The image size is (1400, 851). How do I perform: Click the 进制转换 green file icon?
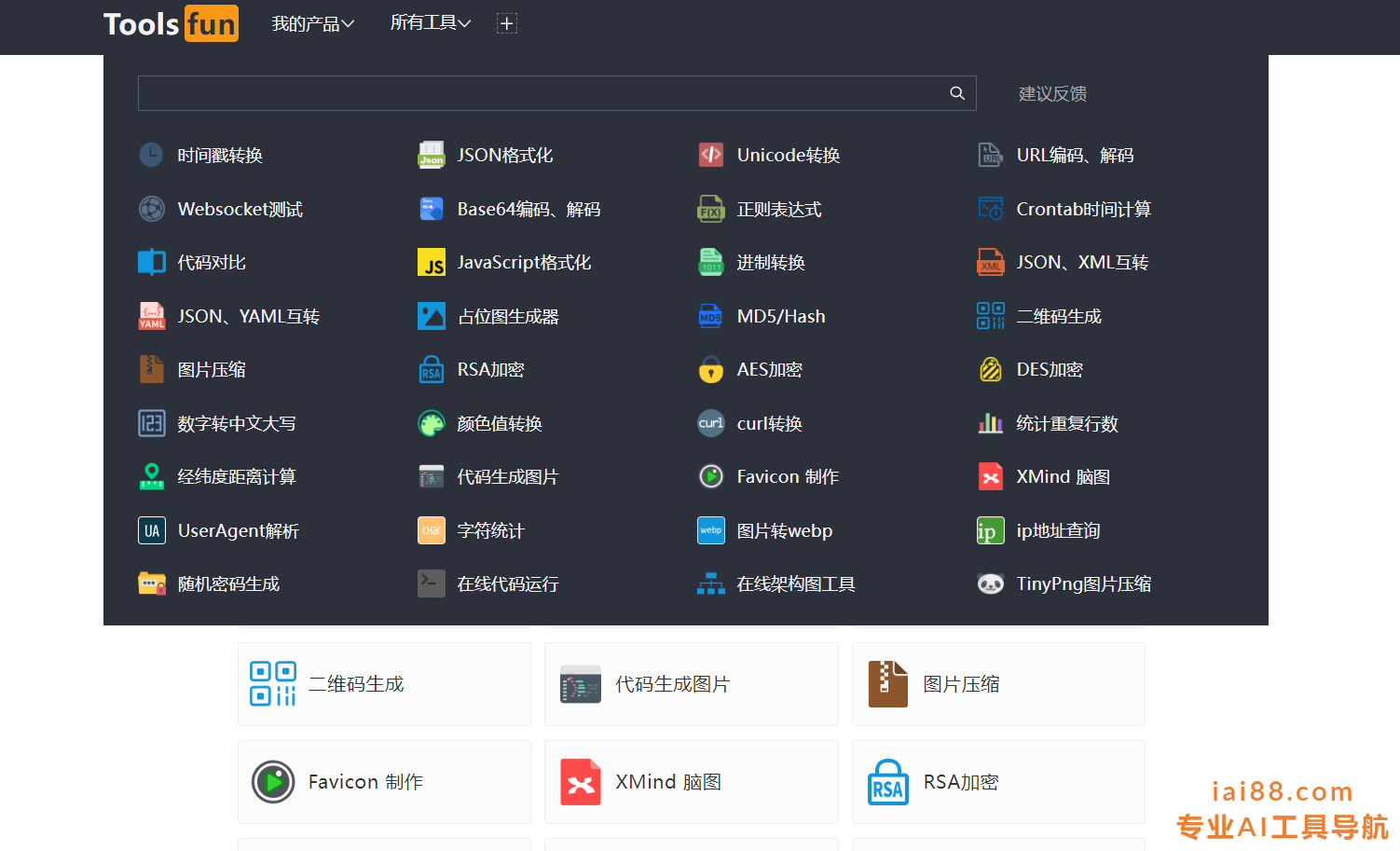coord(711,262)
